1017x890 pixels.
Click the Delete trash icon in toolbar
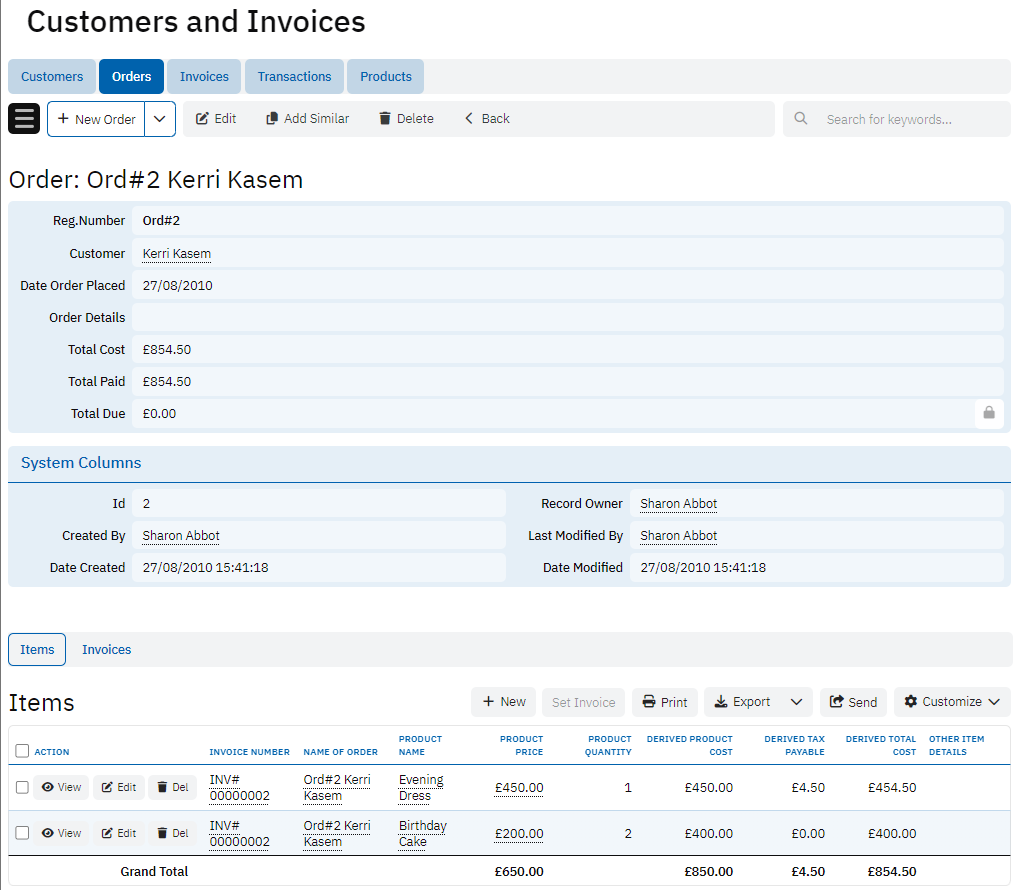[385, 119]
